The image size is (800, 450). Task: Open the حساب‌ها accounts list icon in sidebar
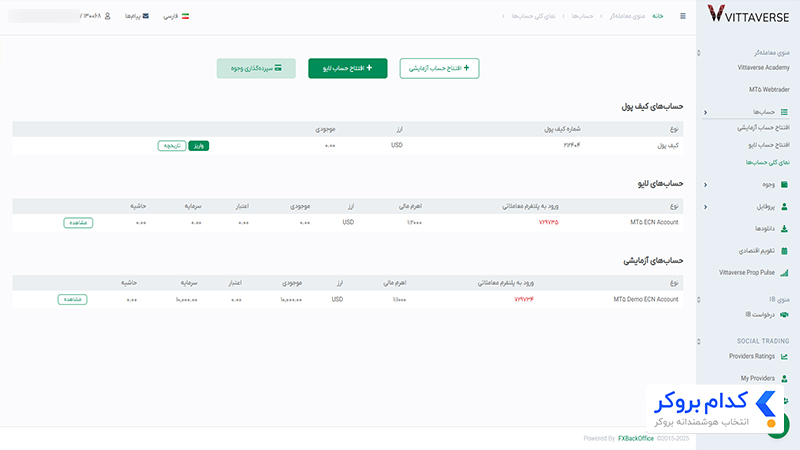click(784, 112)
